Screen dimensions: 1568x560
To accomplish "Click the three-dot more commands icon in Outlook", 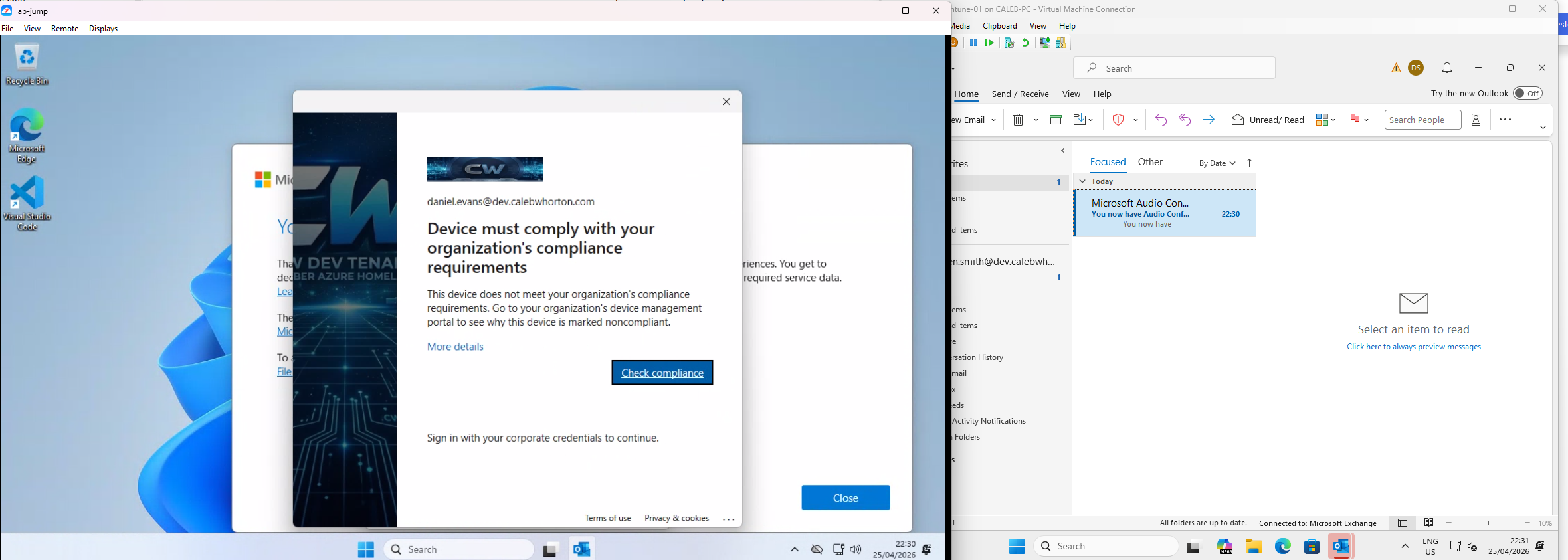I will pos(1506,120).
